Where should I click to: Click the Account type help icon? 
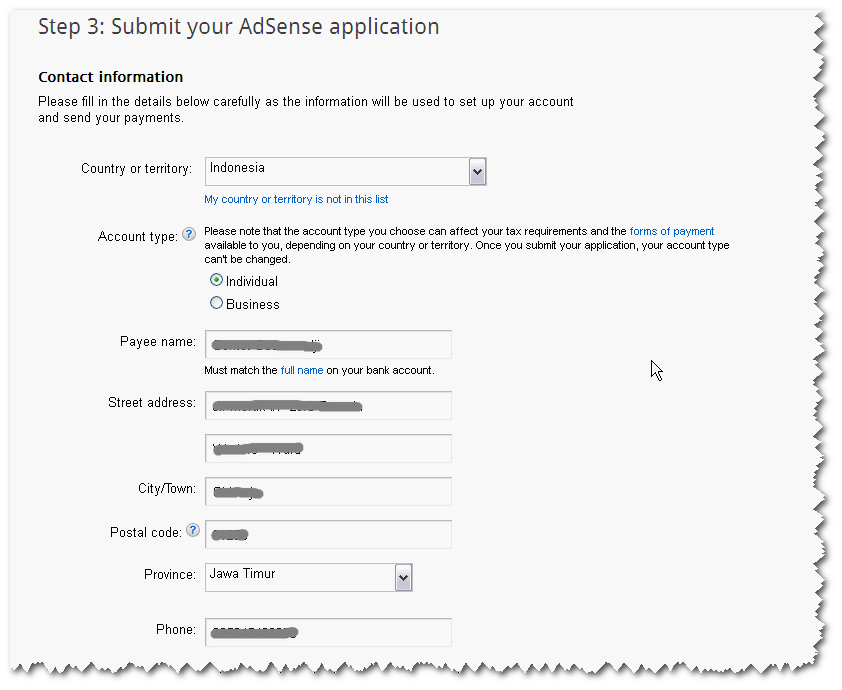(188, 236)
